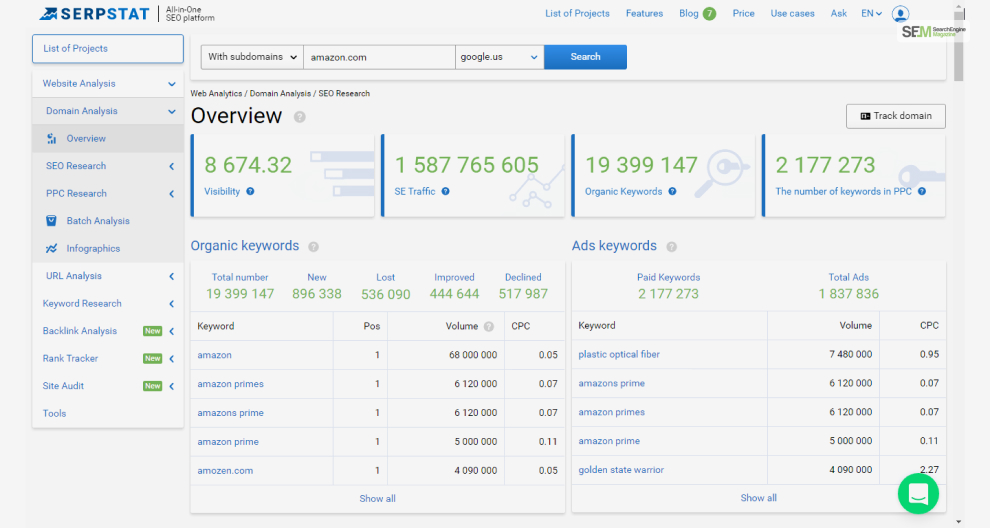
Task: Click the Overview sidebar icon
Action: (52, 138)
